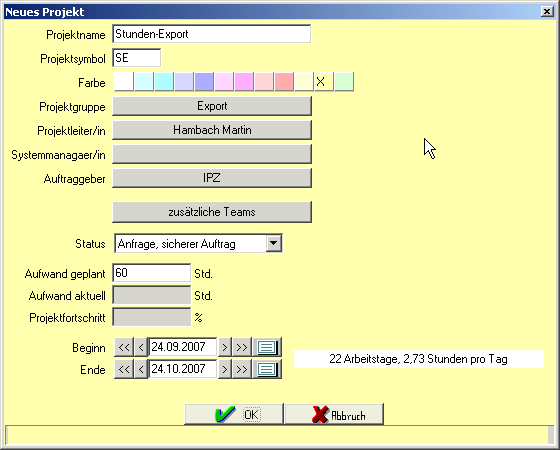Step Beginn date back one day
This screenshot has width=560, height=450.
(141, 347)
